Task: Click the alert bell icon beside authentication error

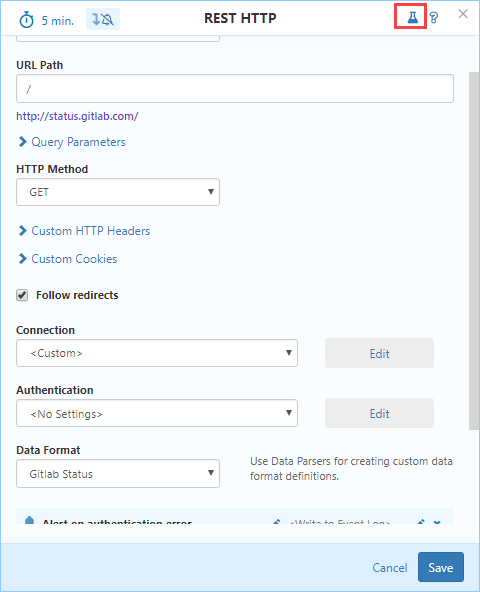Action: pyautogui.click(x=29, y=521)
